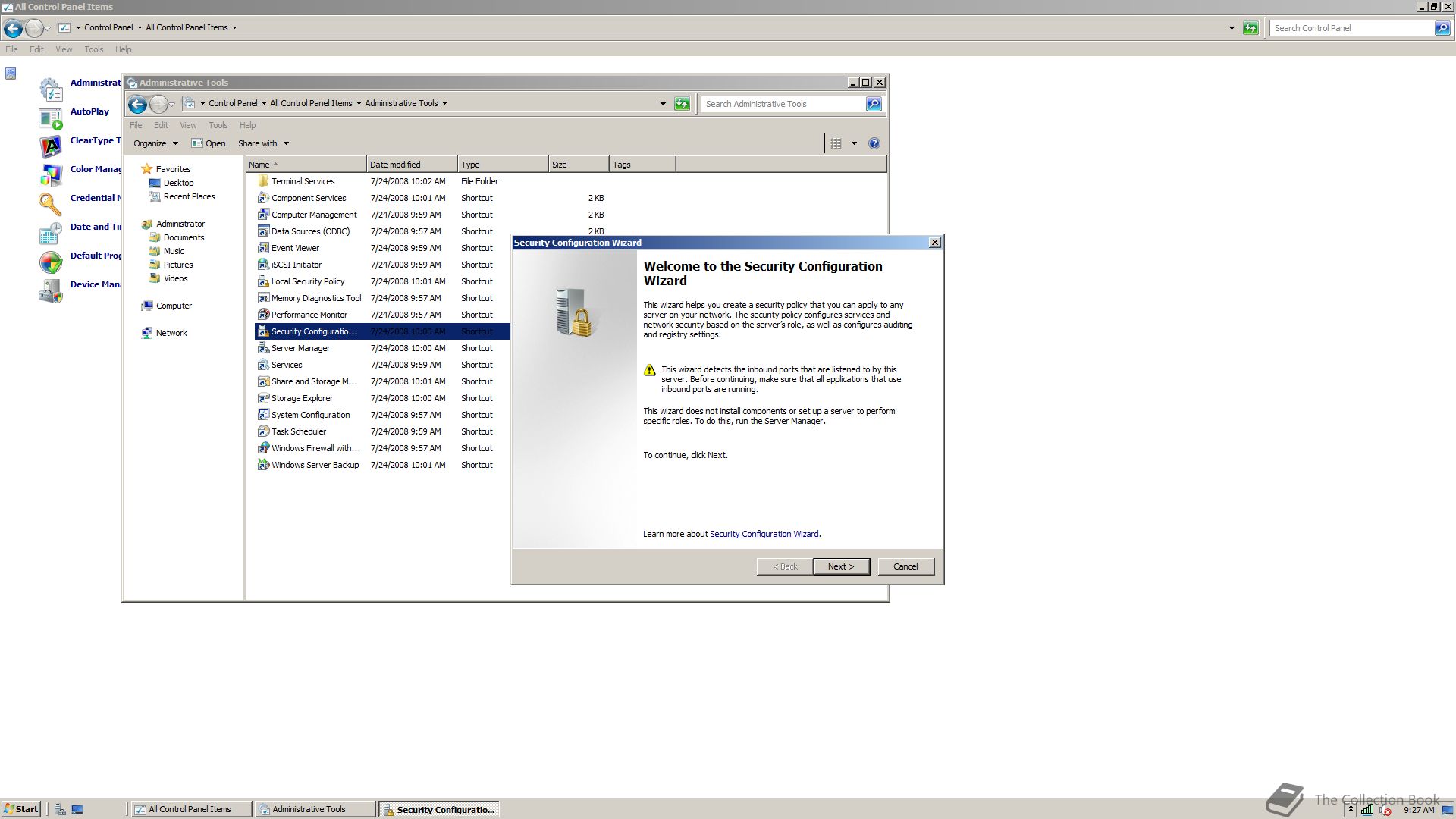
Task: Click the Event Viewer shortcut icon
Action: [x=263, y=248]
